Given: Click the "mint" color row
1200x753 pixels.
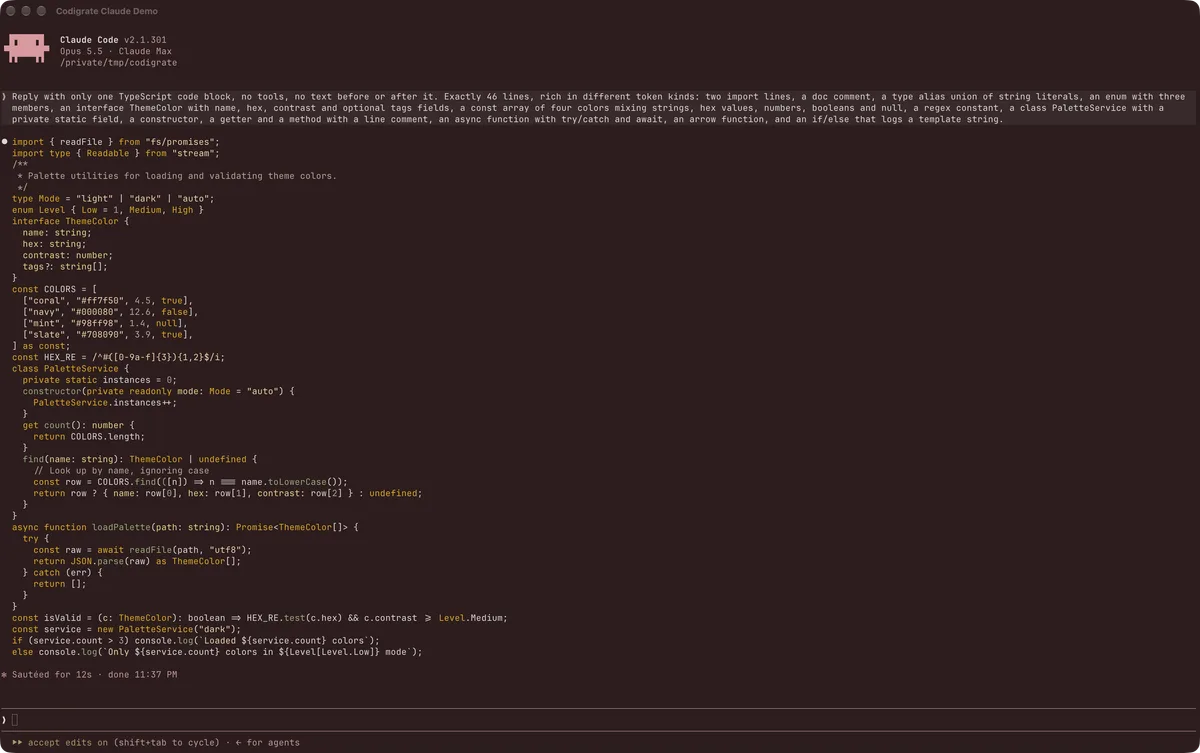Looking at the screenshot, I should (x=105, y=323).
